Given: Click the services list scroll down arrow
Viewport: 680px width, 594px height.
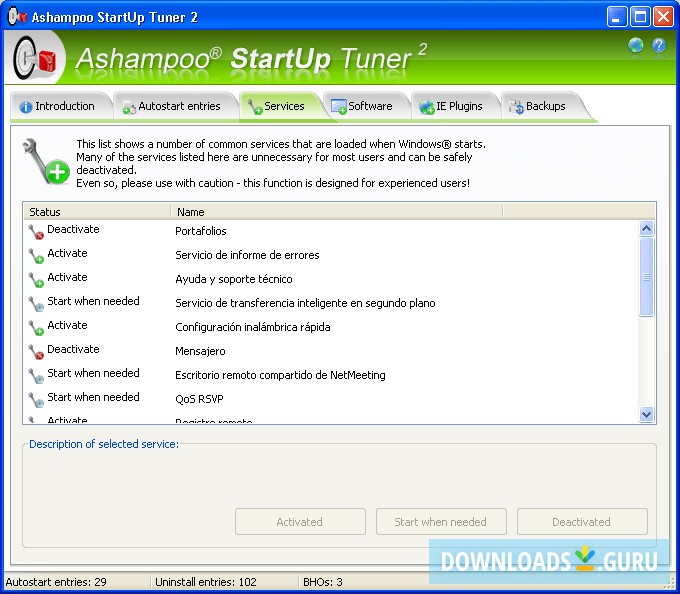Looking at the screenshot, I should [646, 414].
